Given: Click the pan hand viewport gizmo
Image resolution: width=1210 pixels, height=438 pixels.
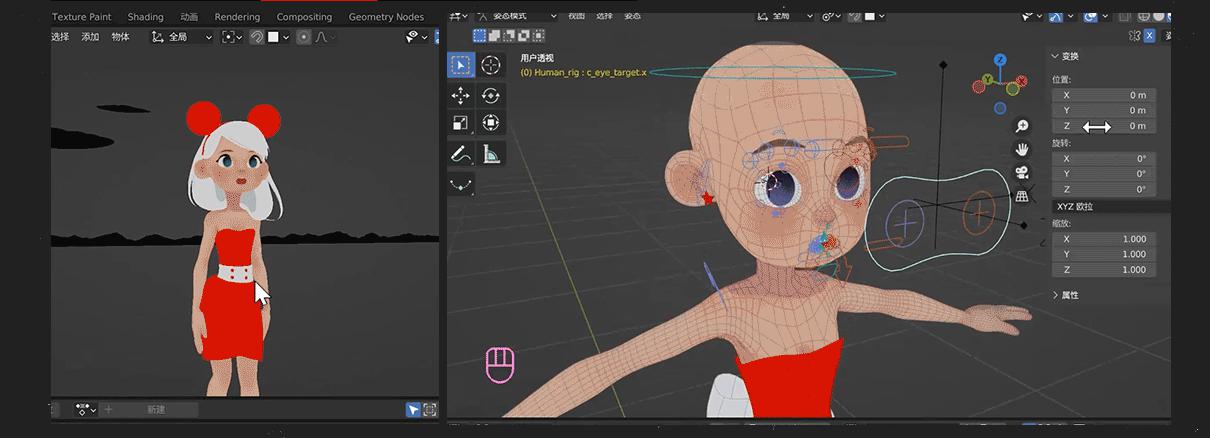Looking at the screenshot, I should point(1022,149).
